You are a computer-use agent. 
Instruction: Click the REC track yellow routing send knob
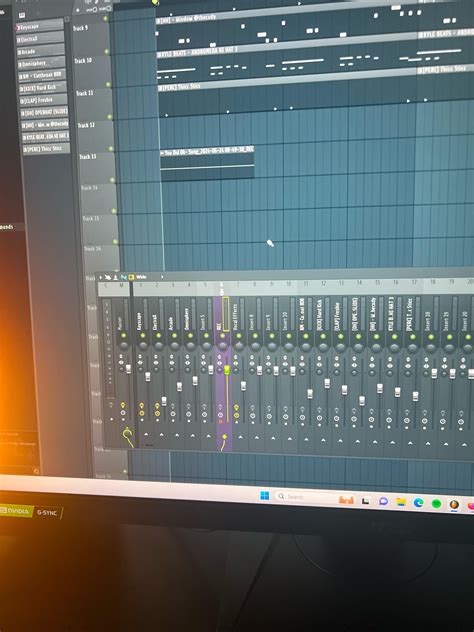point(225,437)
